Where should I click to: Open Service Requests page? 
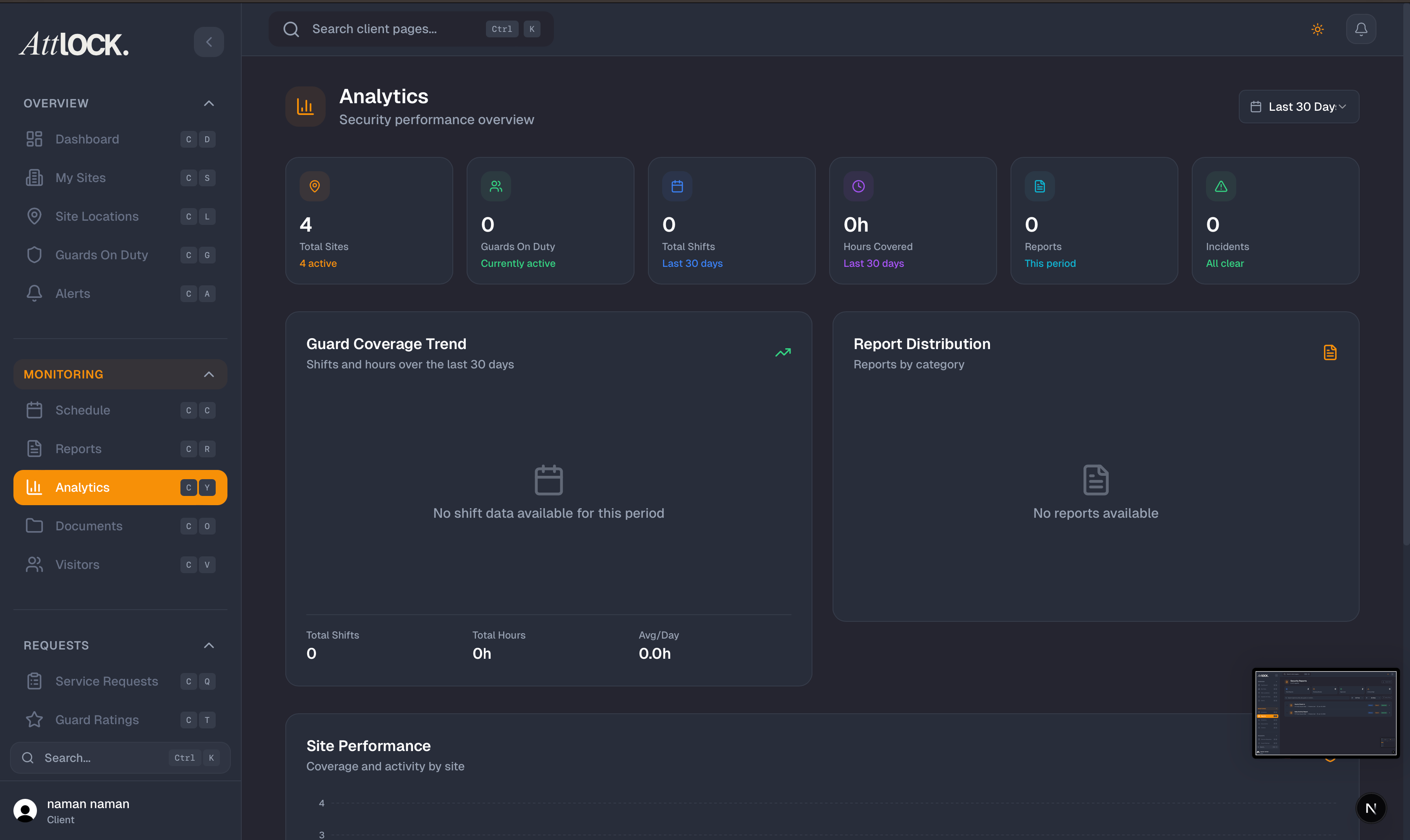tap(107, 681)
